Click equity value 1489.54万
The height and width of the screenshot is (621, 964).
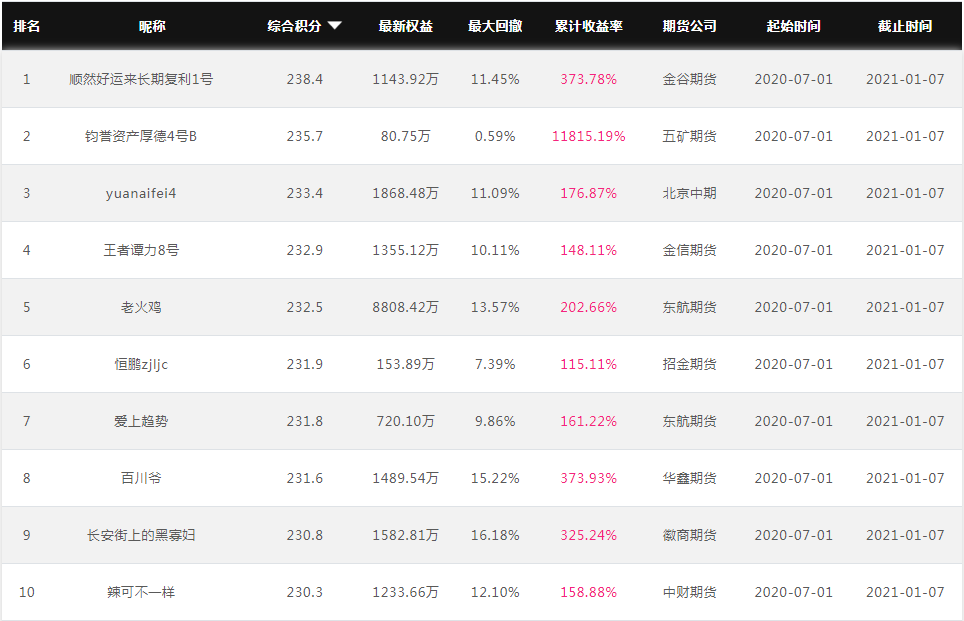[405, 478]
